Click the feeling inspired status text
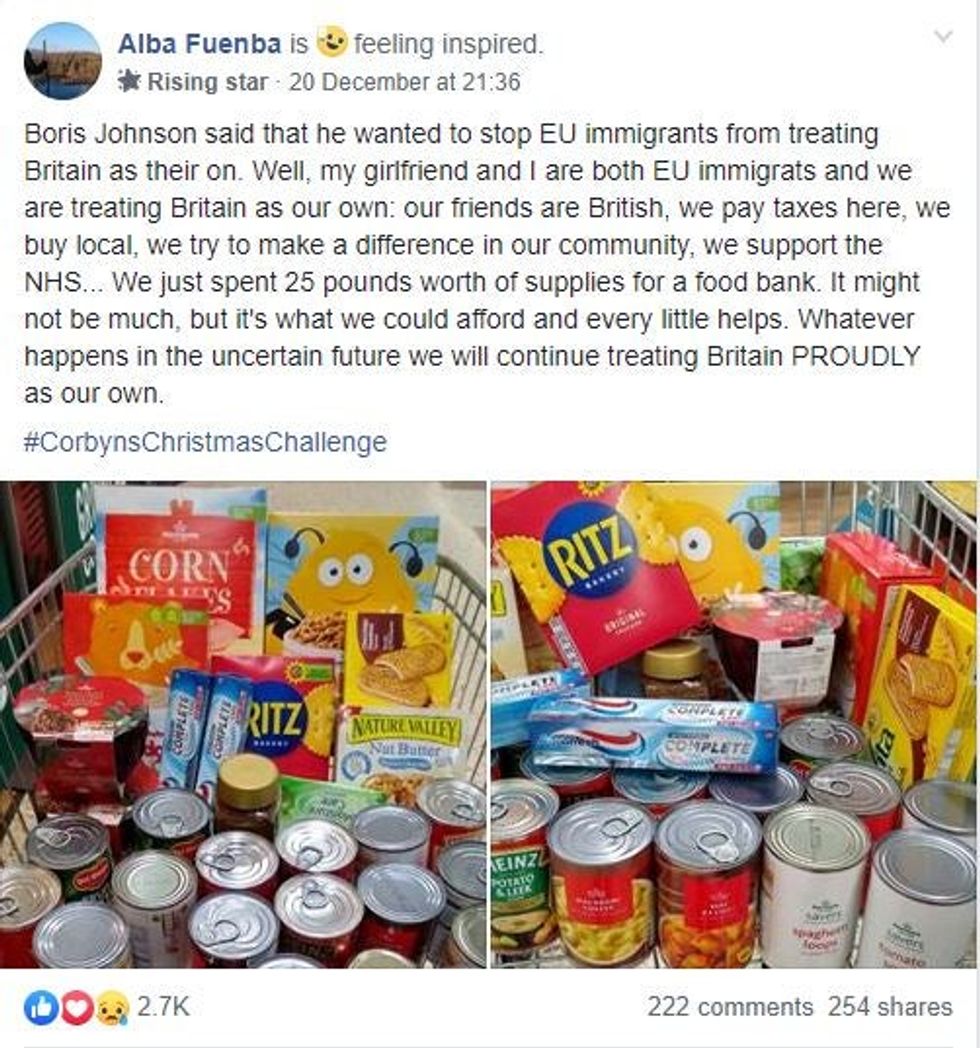Screen dimensions: 980x1048 click(x=449, y=44)
